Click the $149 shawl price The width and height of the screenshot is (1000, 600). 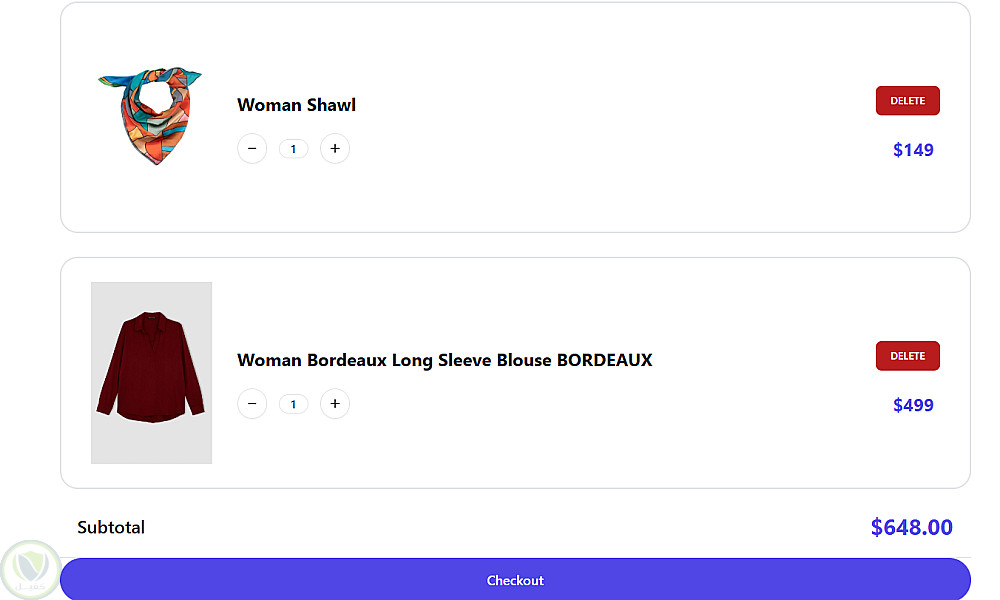pos(913,150)
